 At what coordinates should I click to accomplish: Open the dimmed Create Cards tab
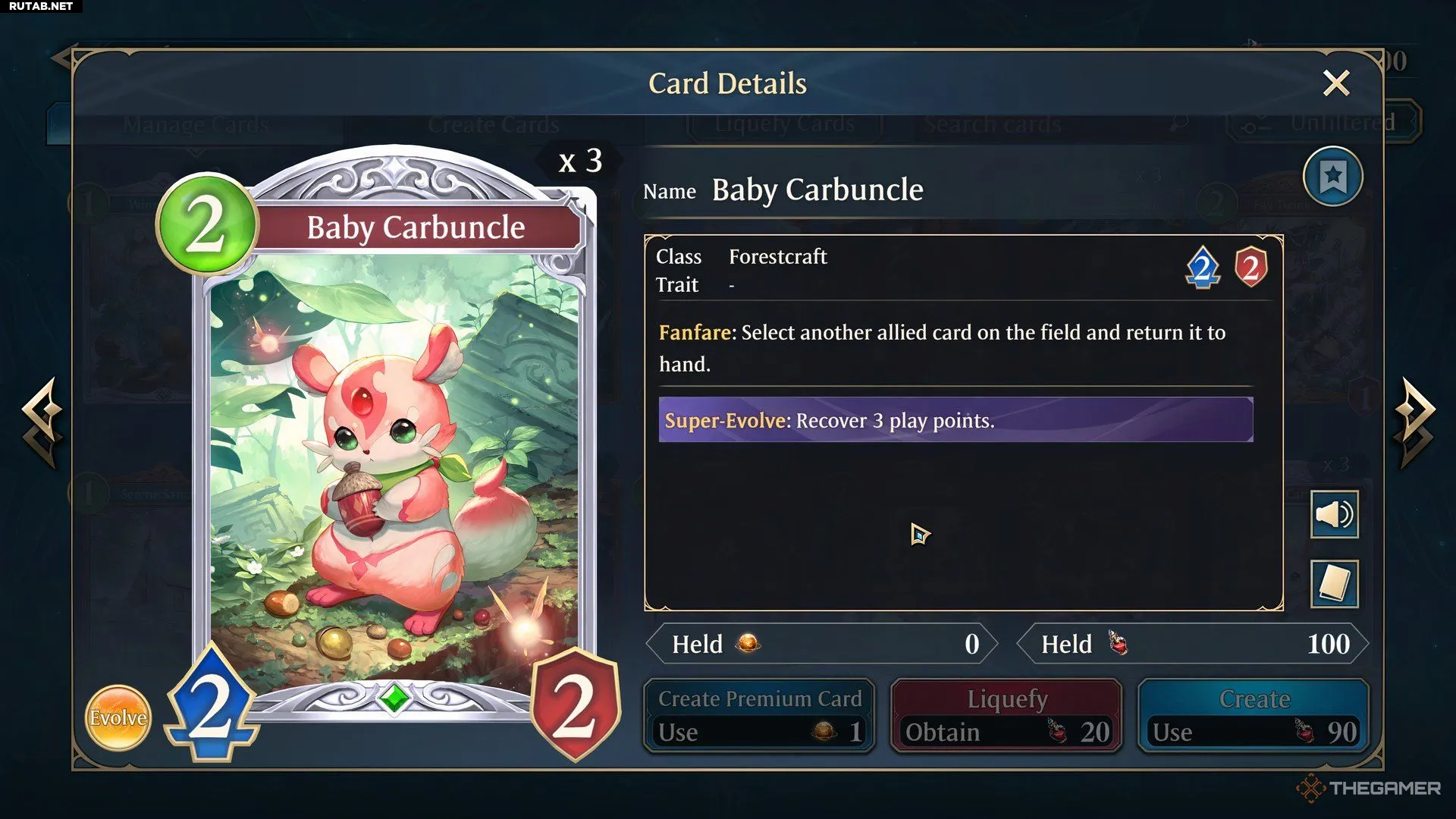[494, 124]
